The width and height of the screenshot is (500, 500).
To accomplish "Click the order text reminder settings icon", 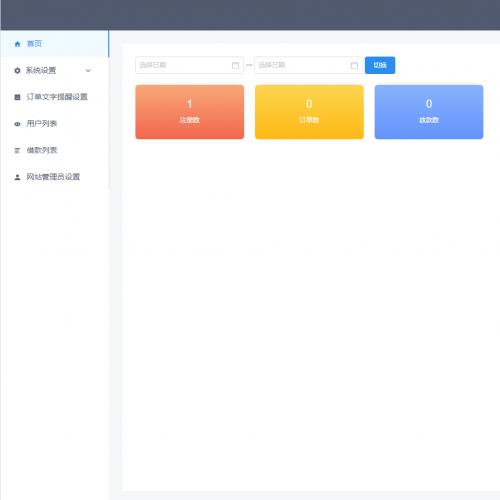I will 17,97.
